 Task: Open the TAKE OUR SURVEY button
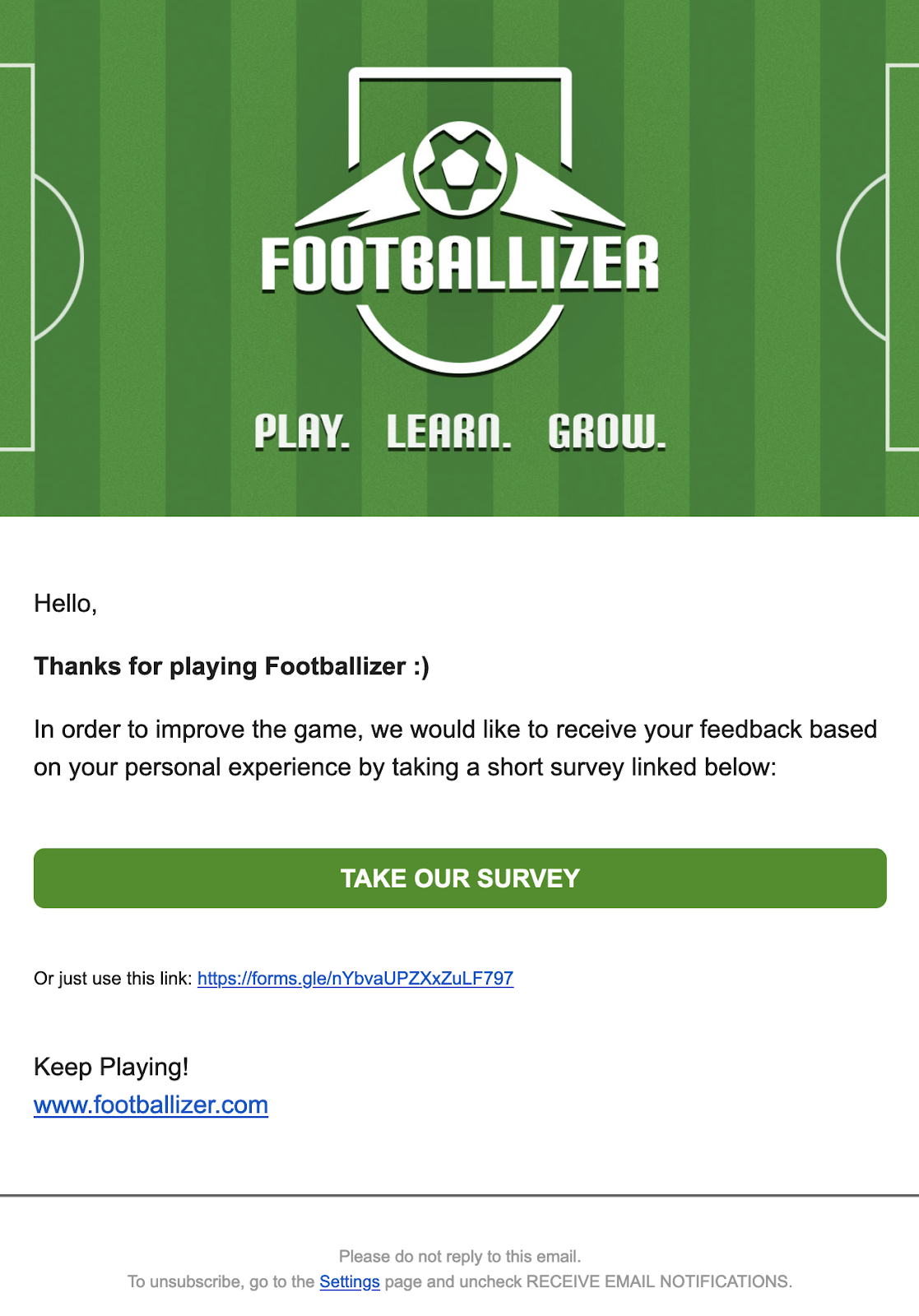(x=460, y=878)
